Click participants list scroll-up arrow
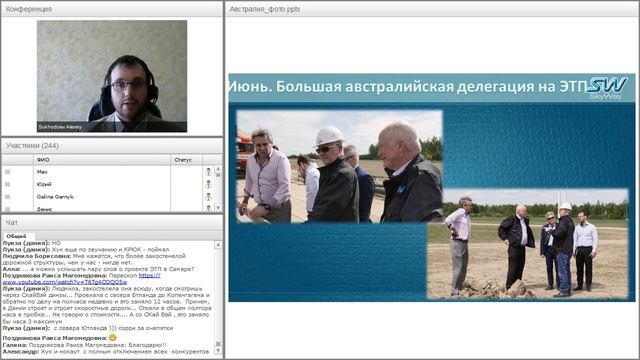The height and width of the screenshot is (360, 640). (x=218, y=168)
